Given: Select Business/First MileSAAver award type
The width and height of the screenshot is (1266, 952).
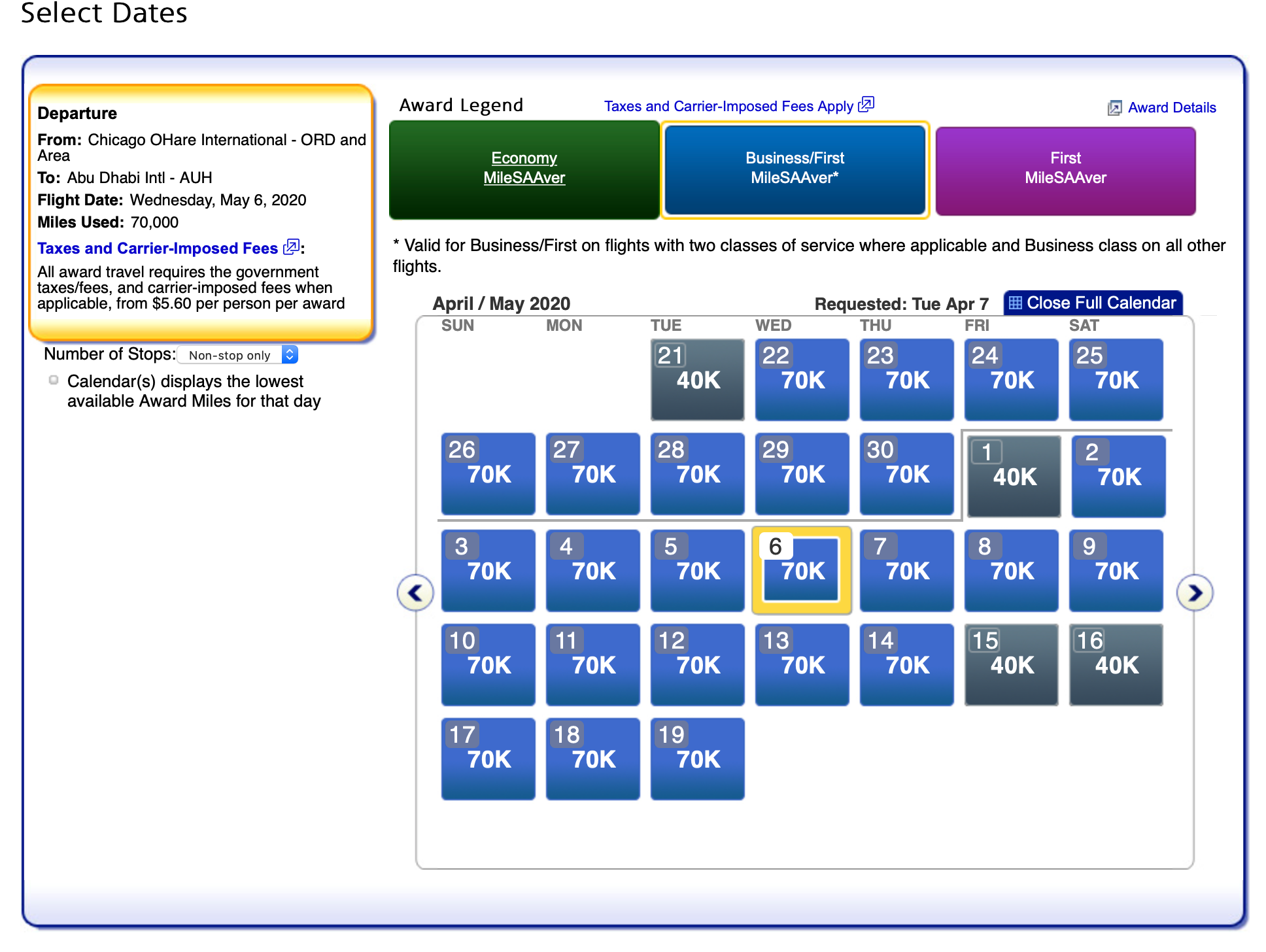Looking at the screenshot, I should pos(795,169).
